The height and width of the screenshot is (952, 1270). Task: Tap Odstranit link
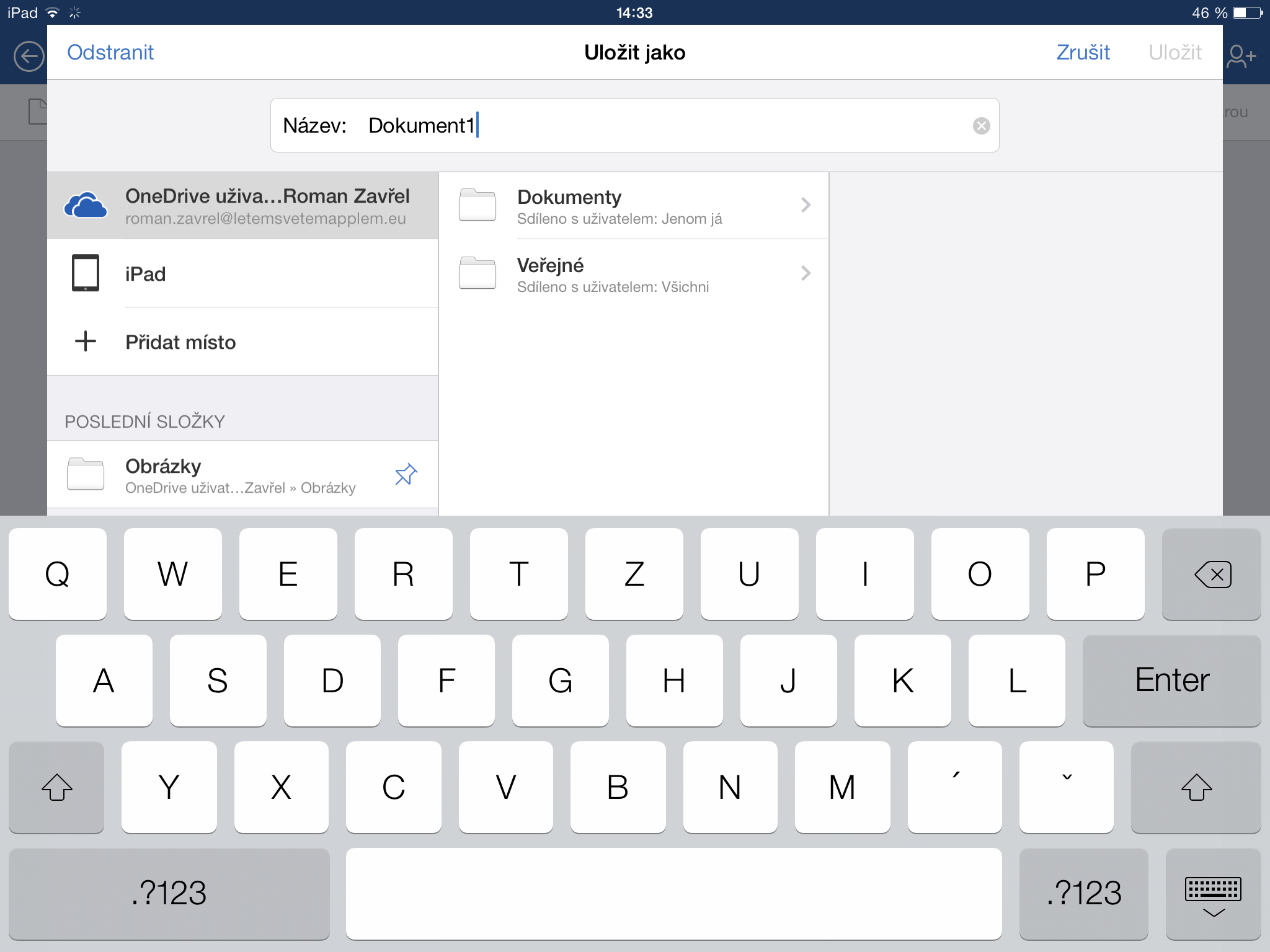[x=110, y=53]
